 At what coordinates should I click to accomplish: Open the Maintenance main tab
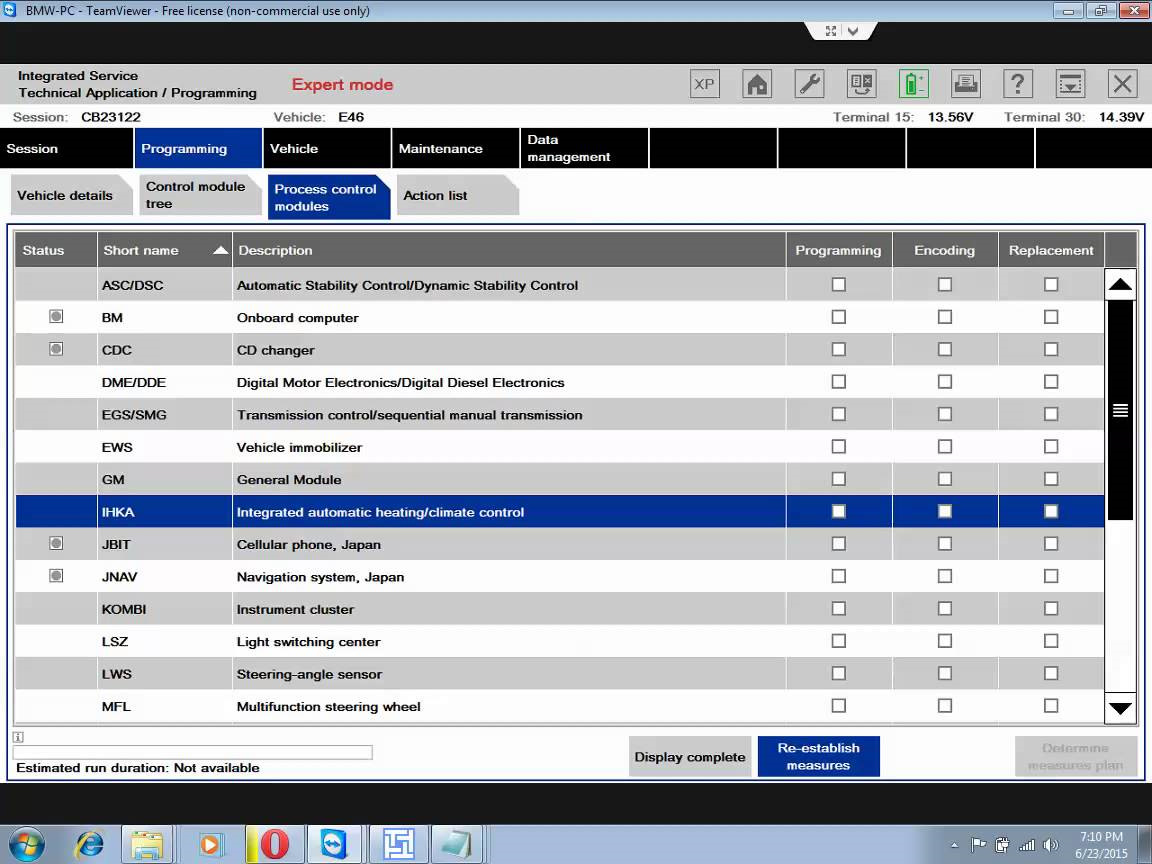[x=456, y=148]
